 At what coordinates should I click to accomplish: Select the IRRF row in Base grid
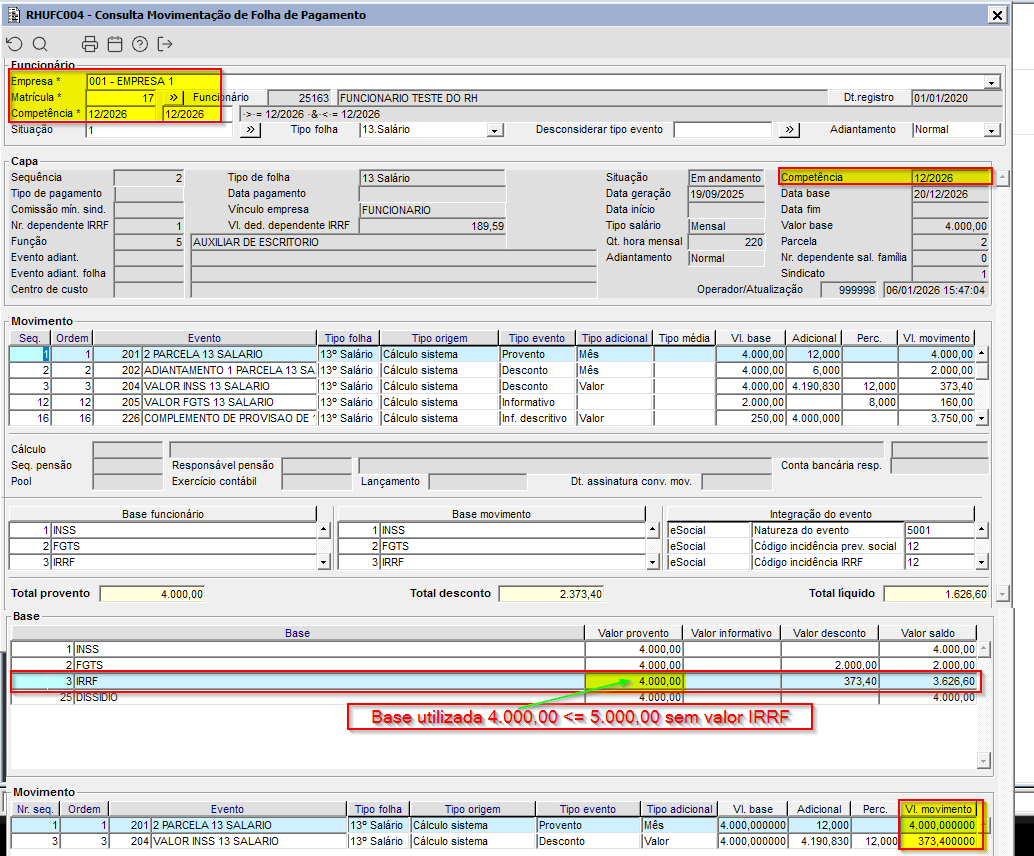click(x=494, y=681)
